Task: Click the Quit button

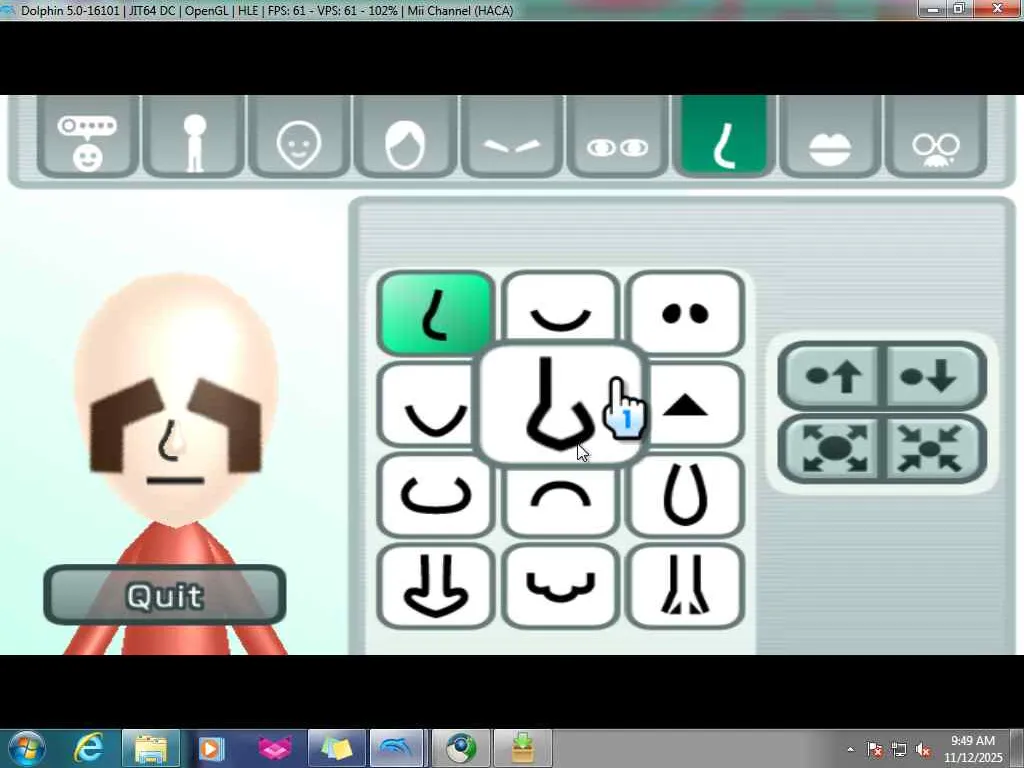Action: coord(165,595)
